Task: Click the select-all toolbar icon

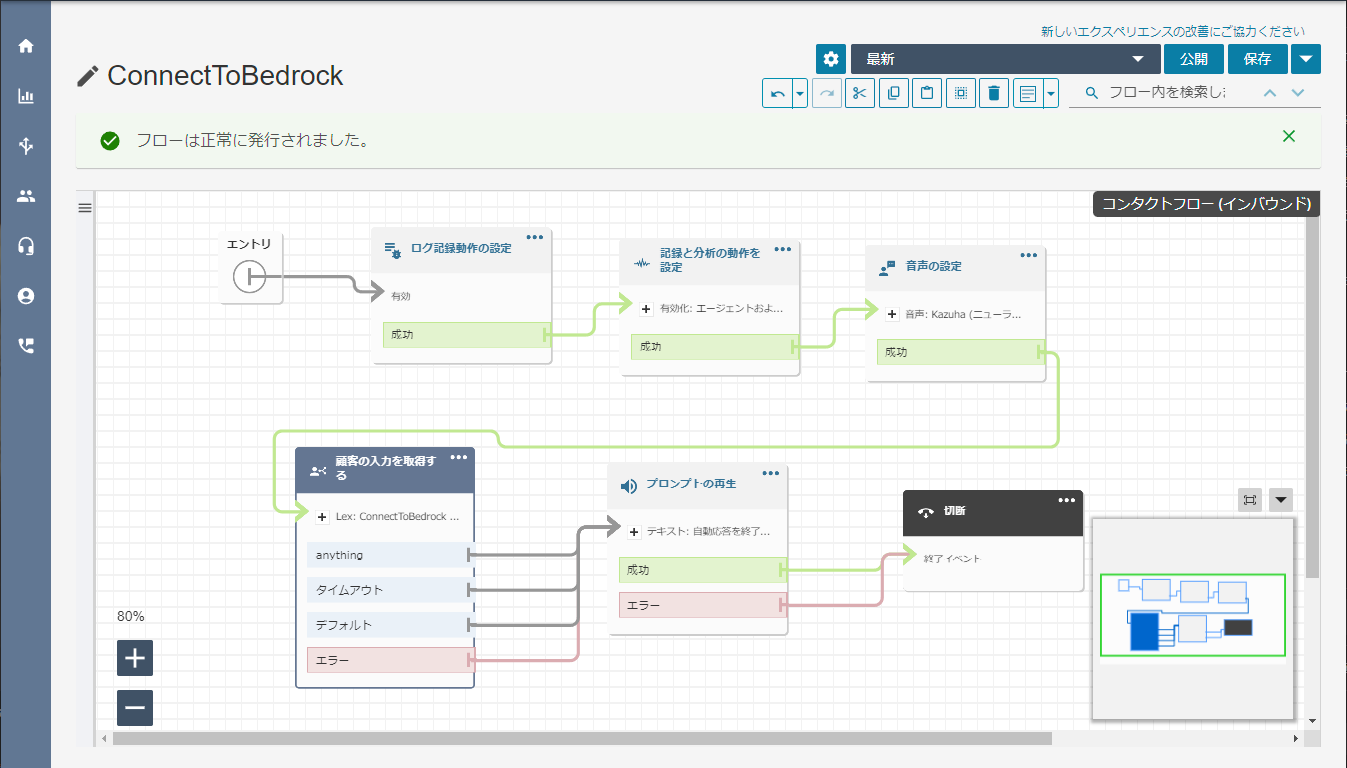Action: coord(960,93)
